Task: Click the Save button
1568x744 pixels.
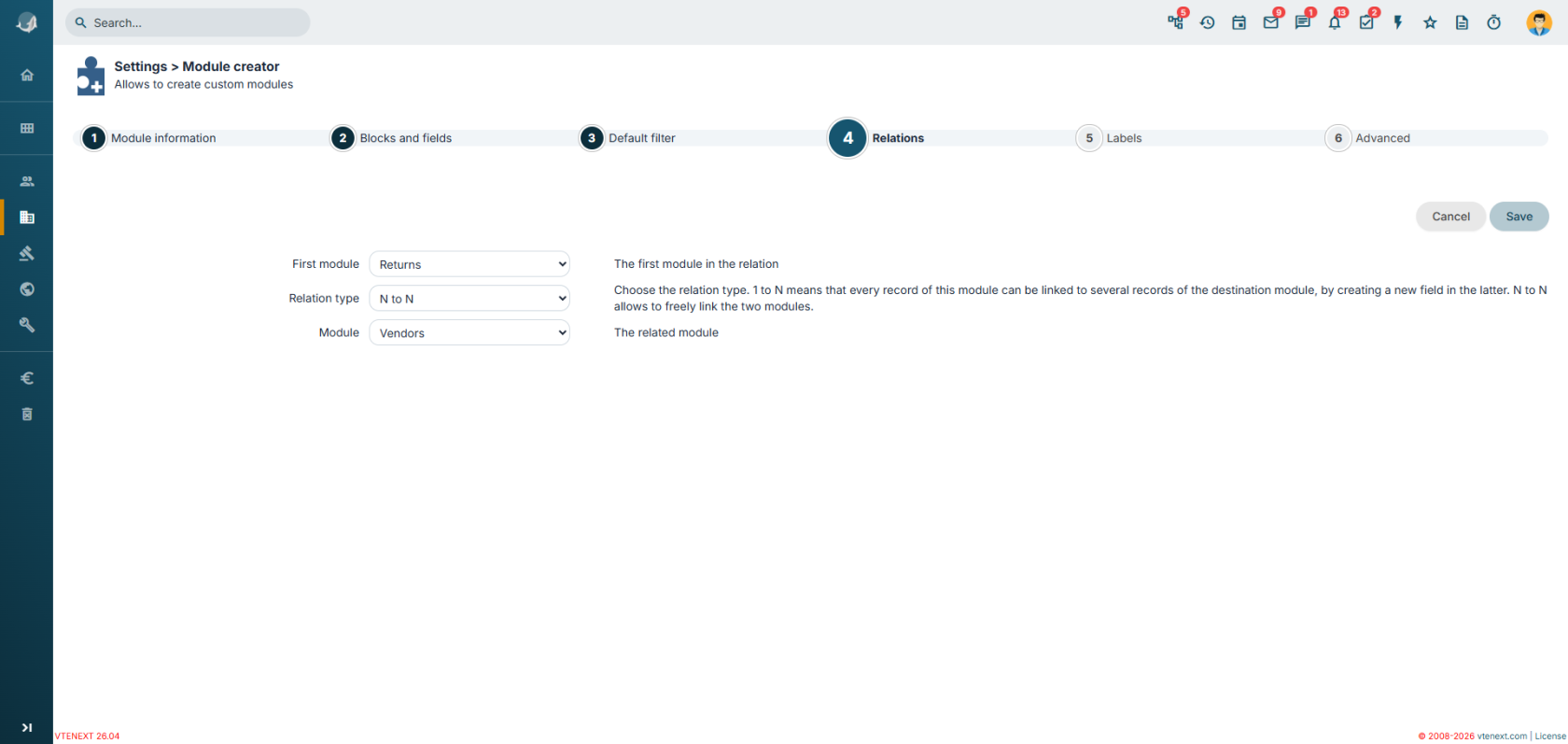Action: 1519,217
